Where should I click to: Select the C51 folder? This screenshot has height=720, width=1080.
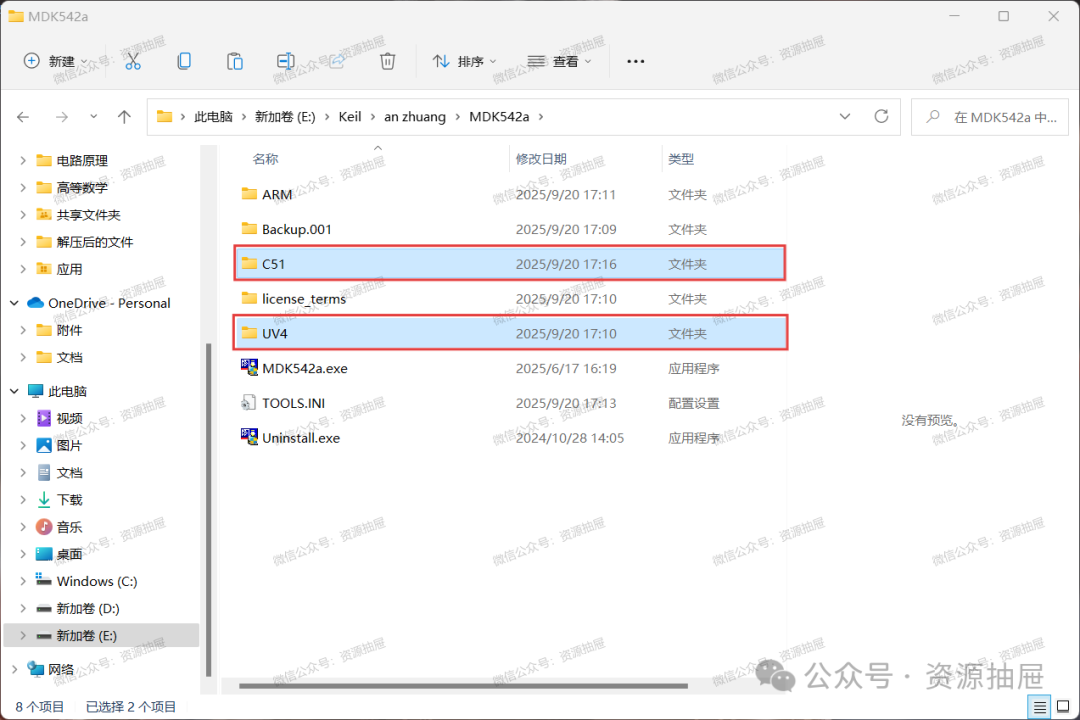coord(510,264)
